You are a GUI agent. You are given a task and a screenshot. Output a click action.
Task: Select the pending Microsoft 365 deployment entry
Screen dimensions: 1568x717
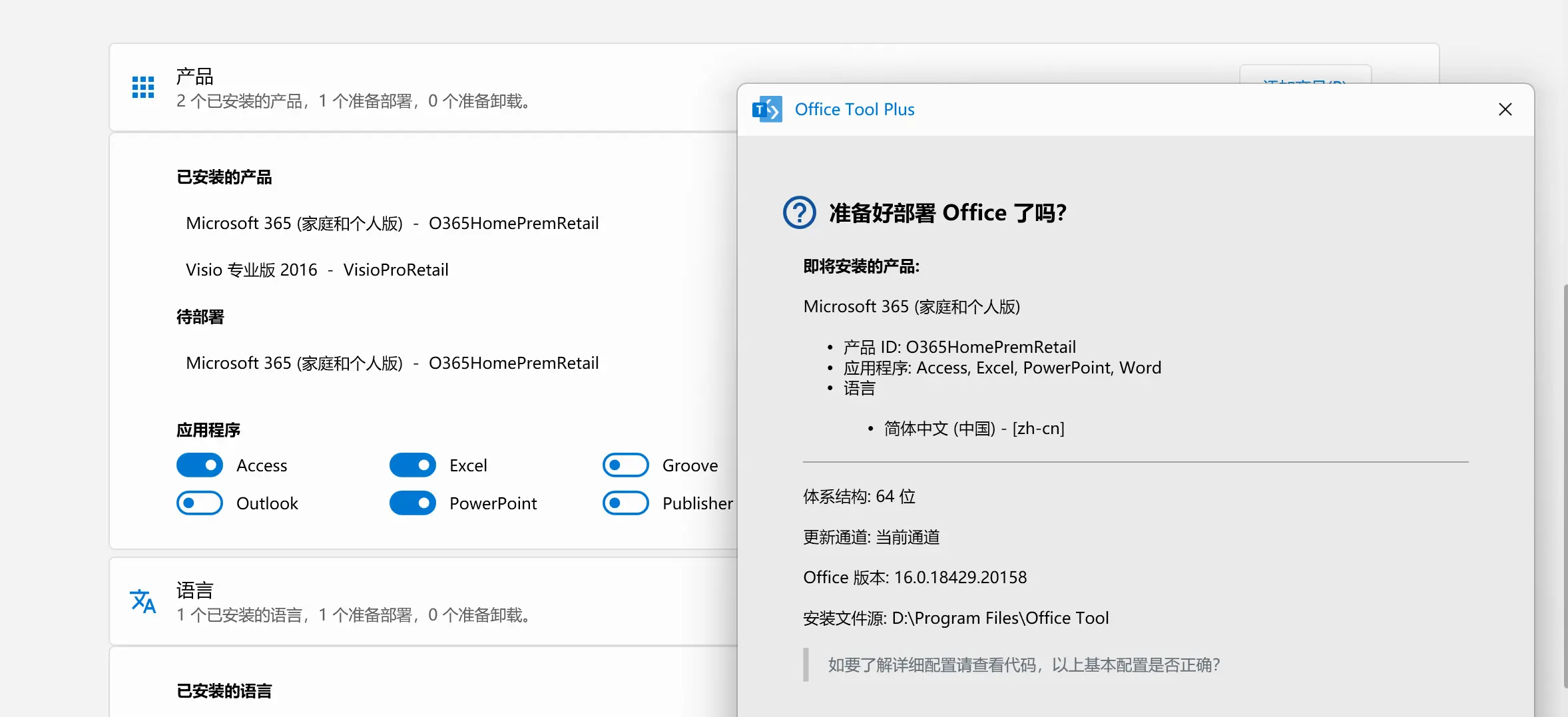coord(392,363)
